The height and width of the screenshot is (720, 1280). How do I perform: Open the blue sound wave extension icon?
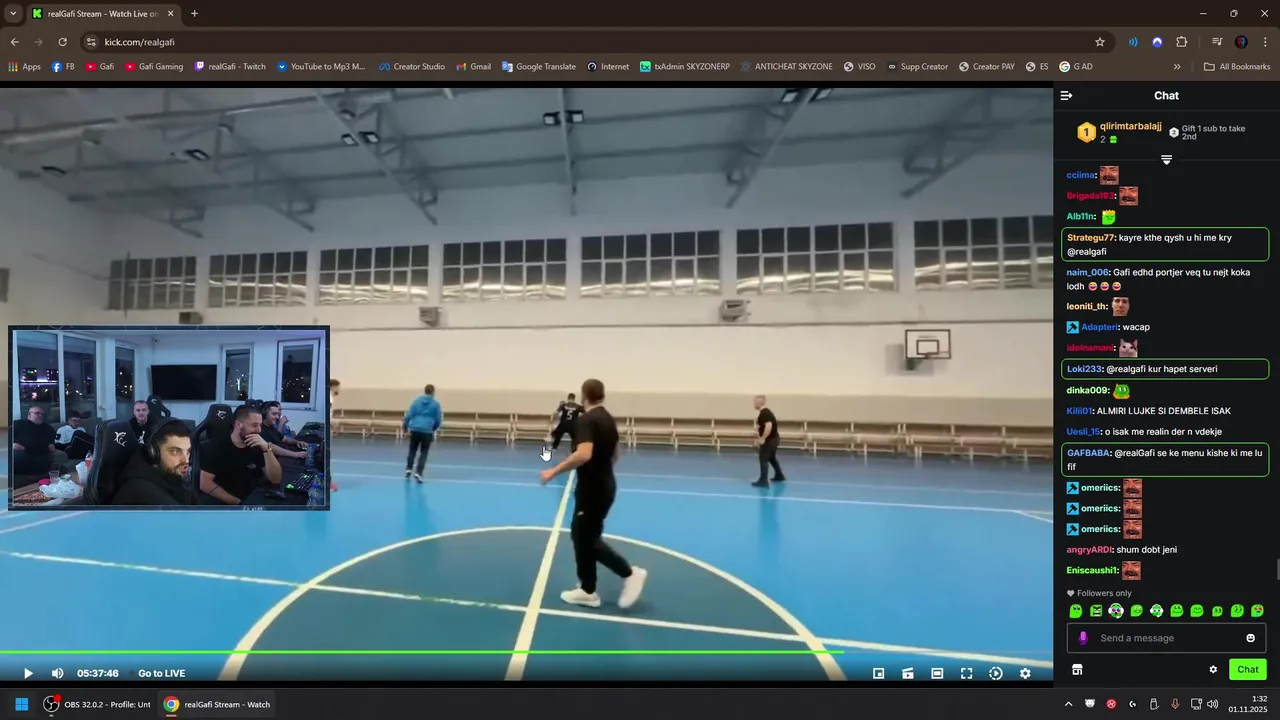[x=1133, y=42]
